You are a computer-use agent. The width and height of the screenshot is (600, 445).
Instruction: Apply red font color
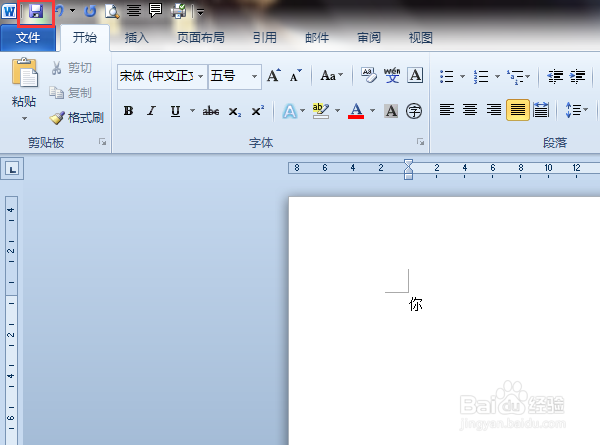(x=356, y=111)
